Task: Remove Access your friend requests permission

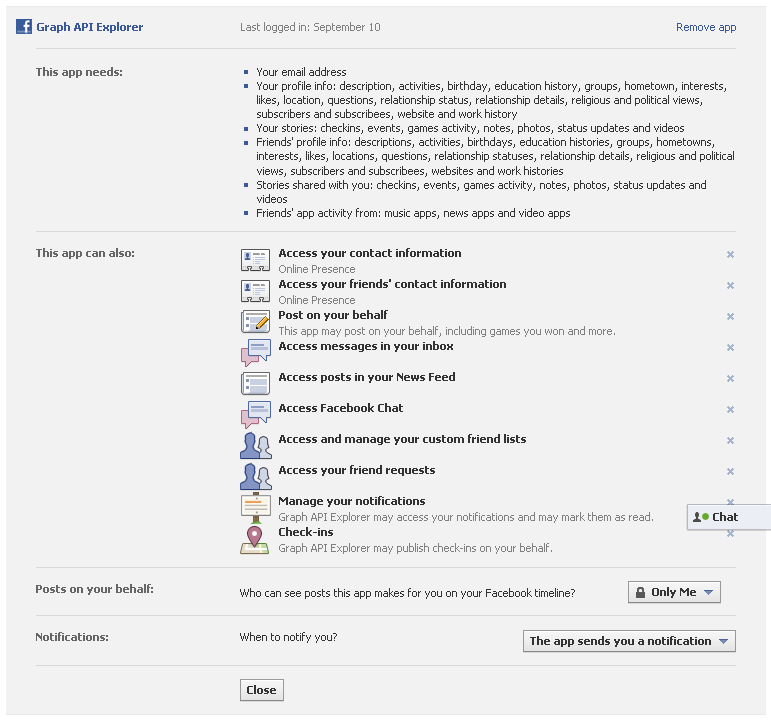Action: tap(730, 472)
